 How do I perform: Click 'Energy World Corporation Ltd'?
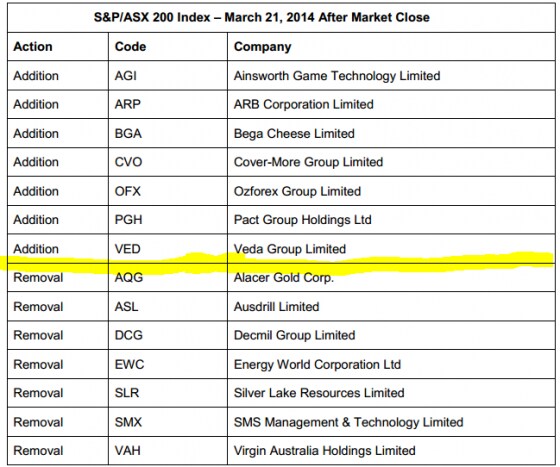click(317, 365)
